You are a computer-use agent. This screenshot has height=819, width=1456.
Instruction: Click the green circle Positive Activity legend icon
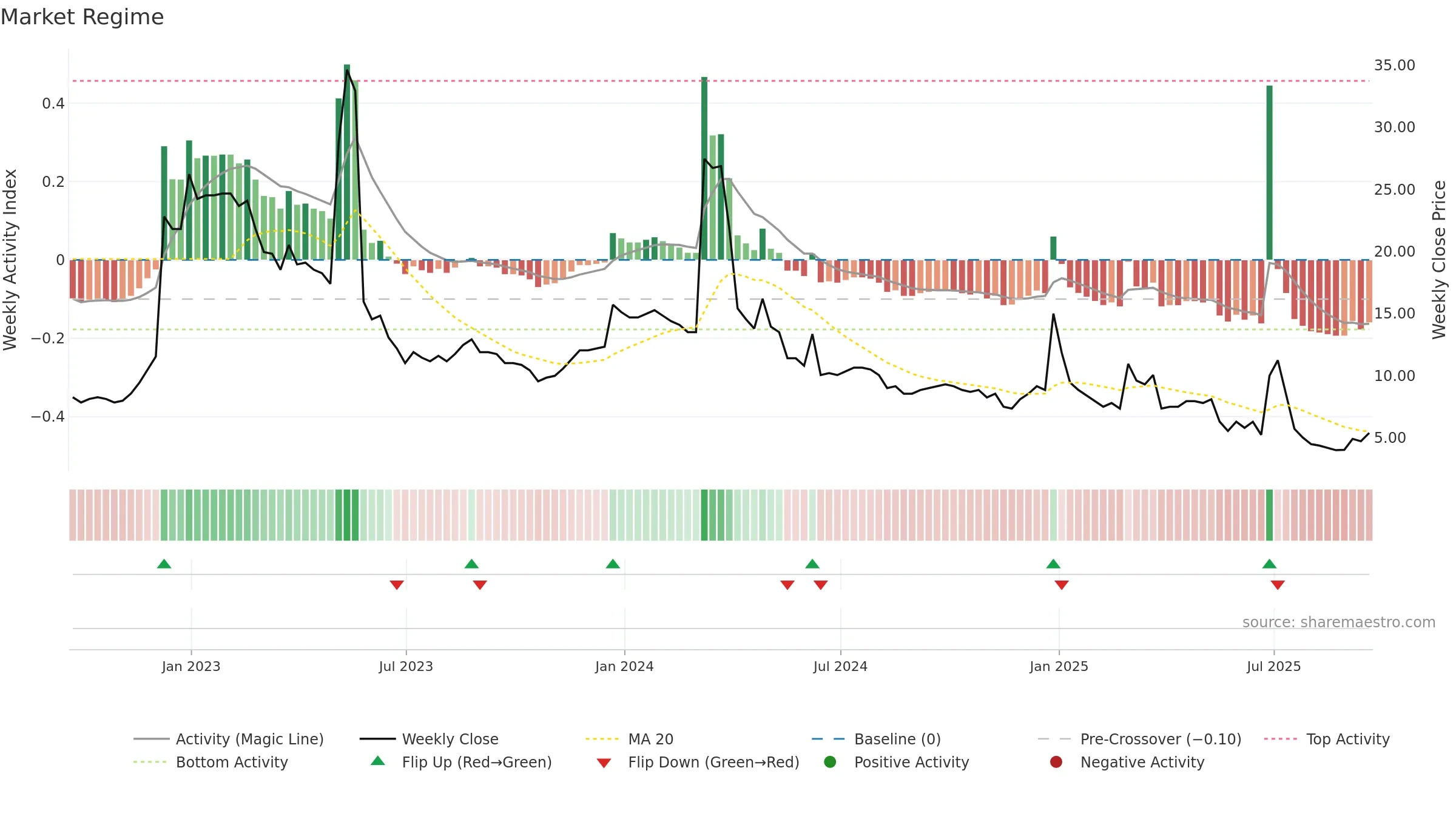coord(830,762)
